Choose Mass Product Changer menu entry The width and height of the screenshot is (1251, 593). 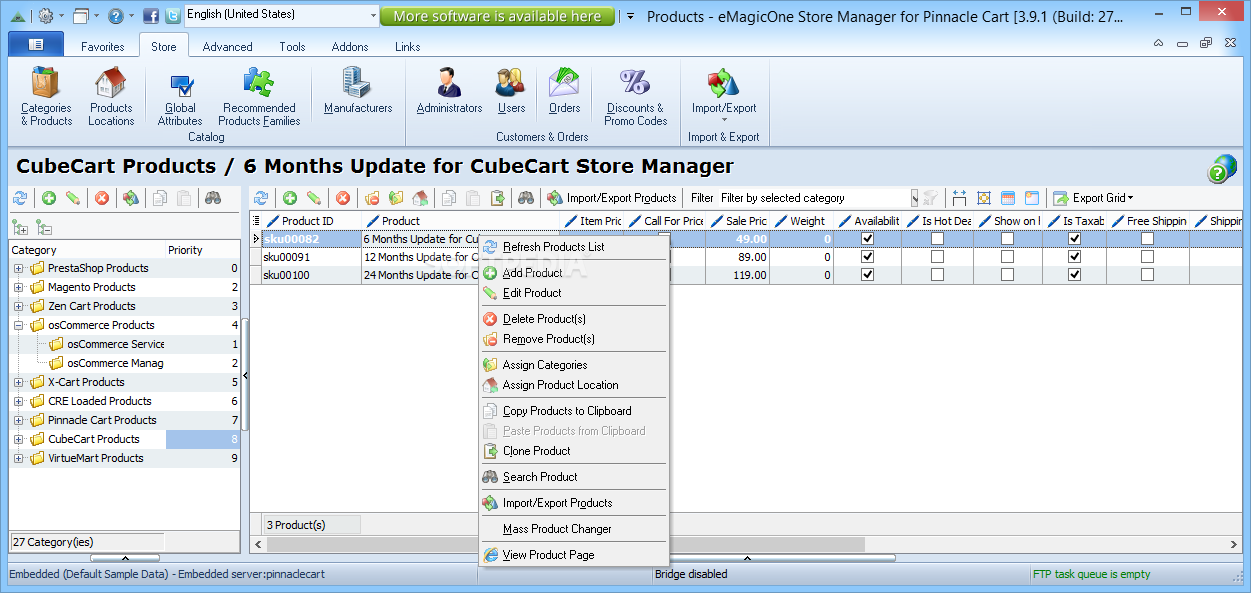tap(573, 529)
